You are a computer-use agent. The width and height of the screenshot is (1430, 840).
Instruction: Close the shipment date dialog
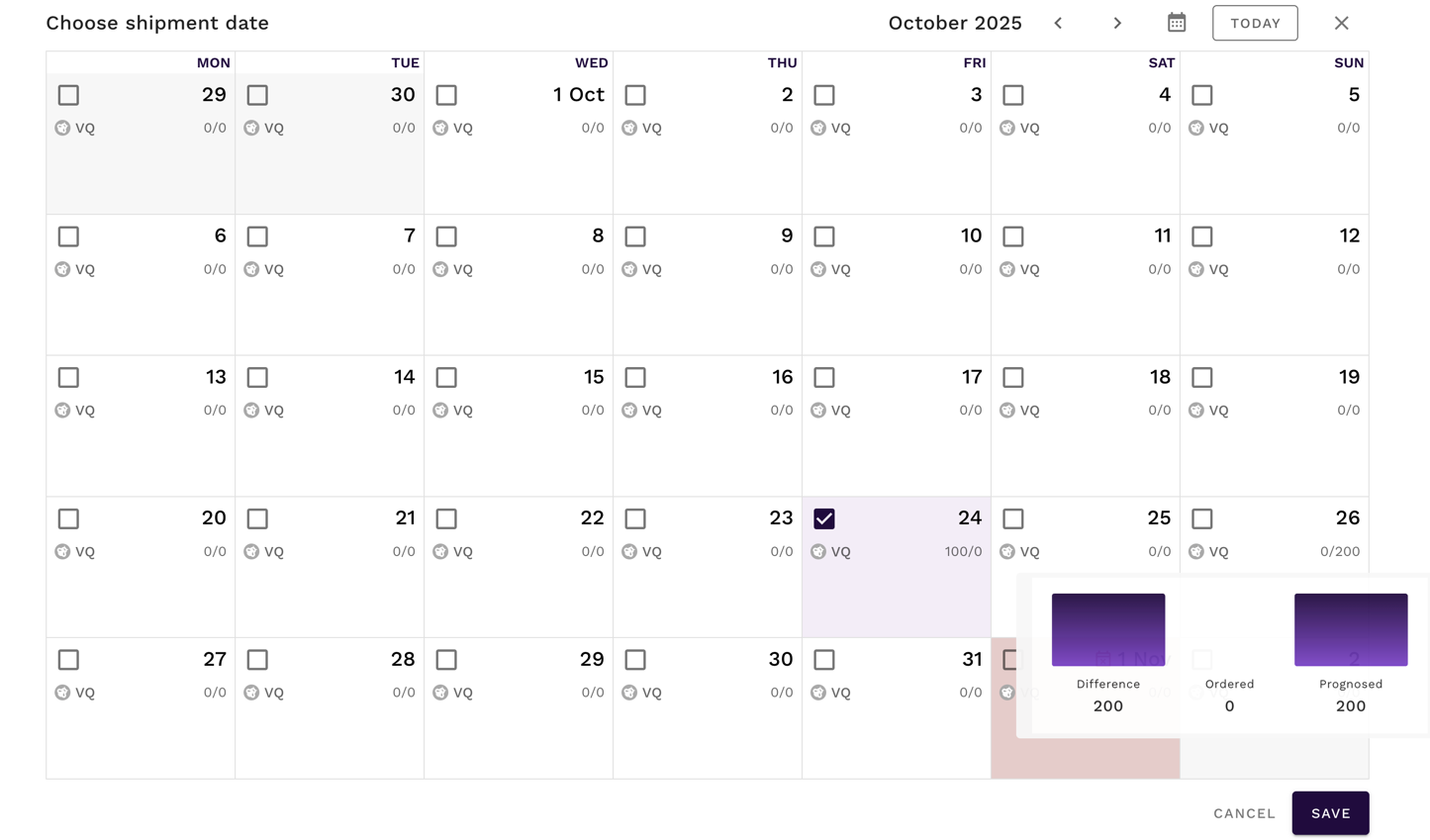pyautogui.click(x=1341, y=23)
